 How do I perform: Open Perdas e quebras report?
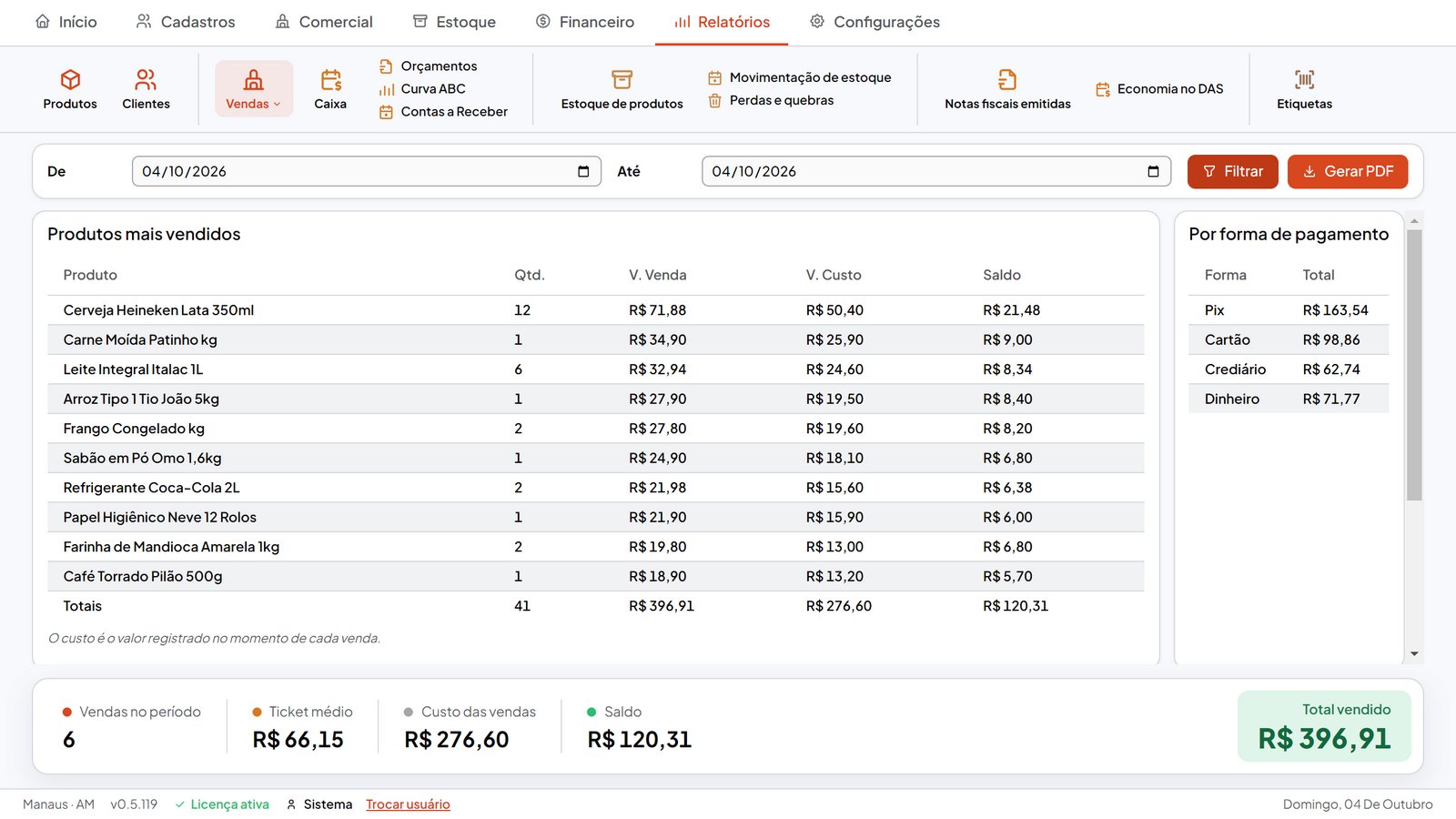point(771,100)
